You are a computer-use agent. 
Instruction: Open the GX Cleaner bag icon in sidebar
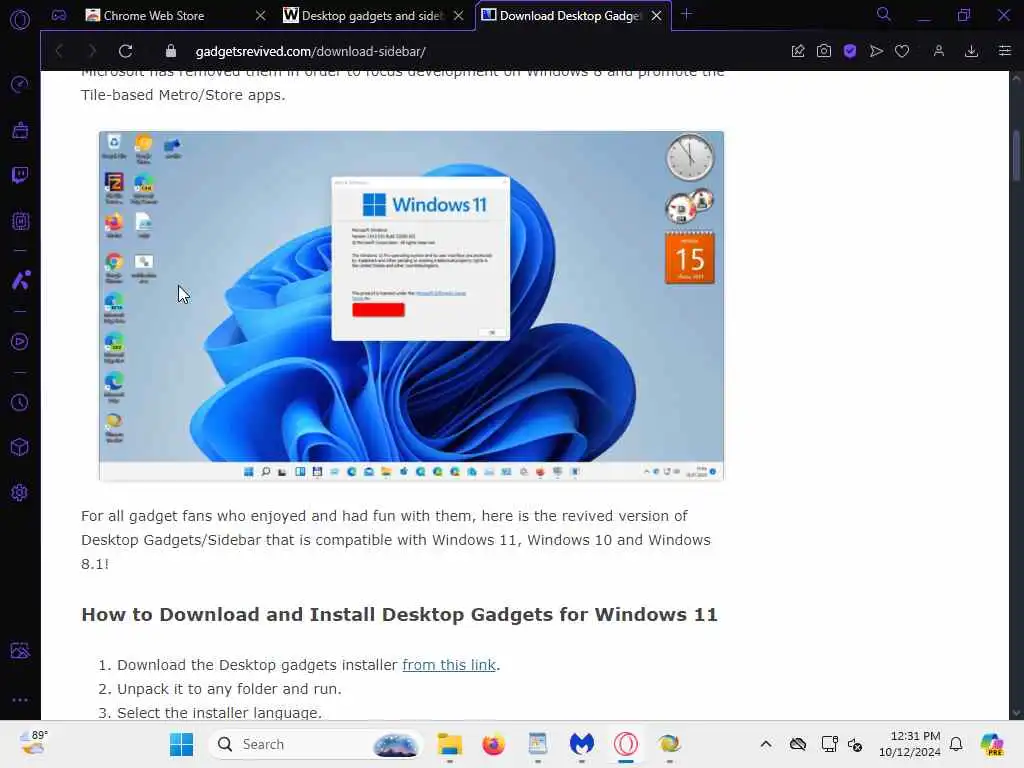(x=20, y=130)
